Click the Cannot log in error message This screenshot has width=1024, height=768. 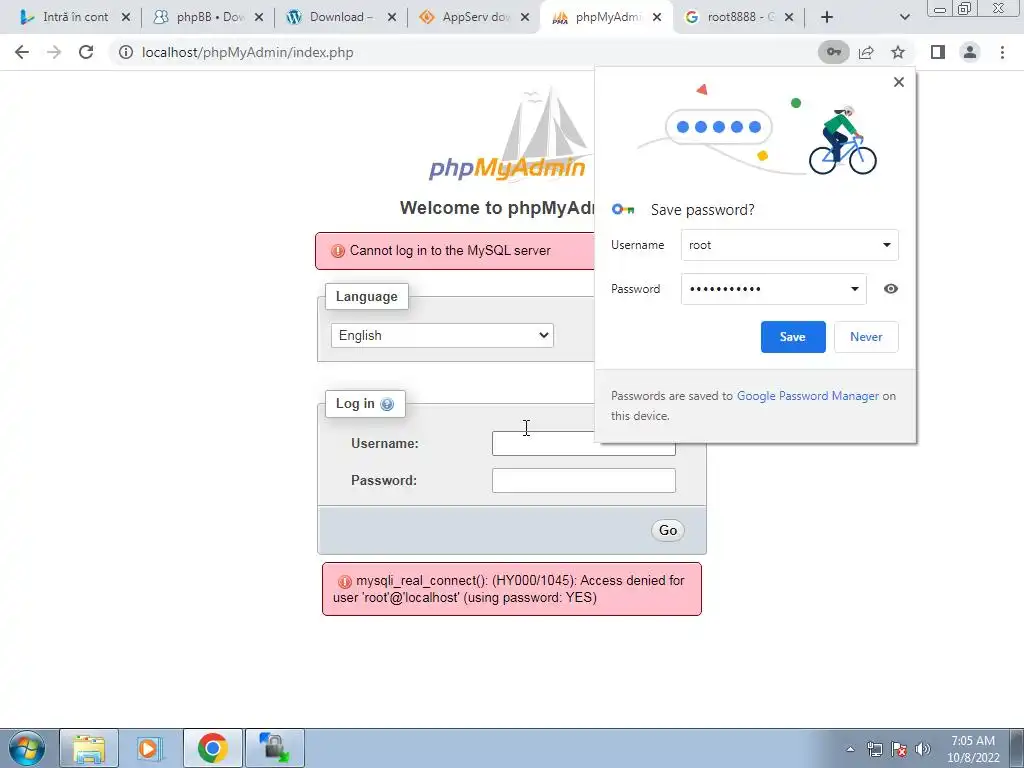coord(450,251)
